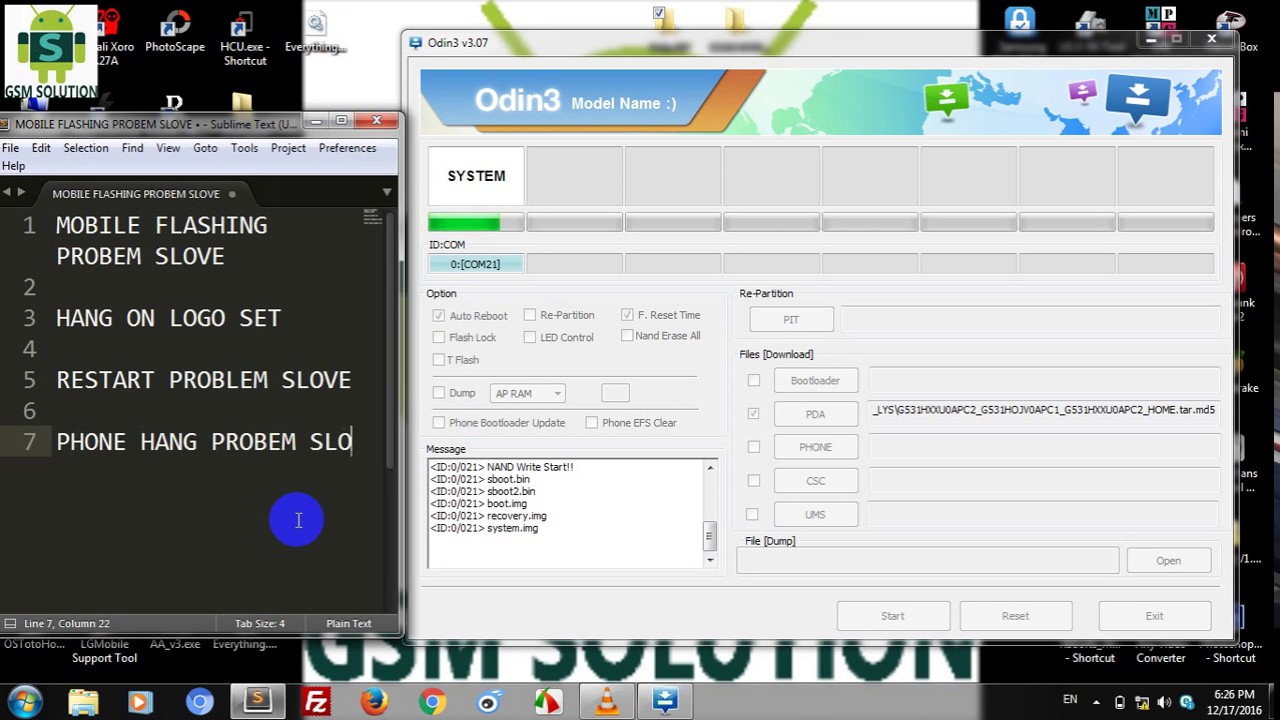1280x720 pixels.
Task: Click the unsaved dot on the Sublime tab
Action: click(232, 194)
